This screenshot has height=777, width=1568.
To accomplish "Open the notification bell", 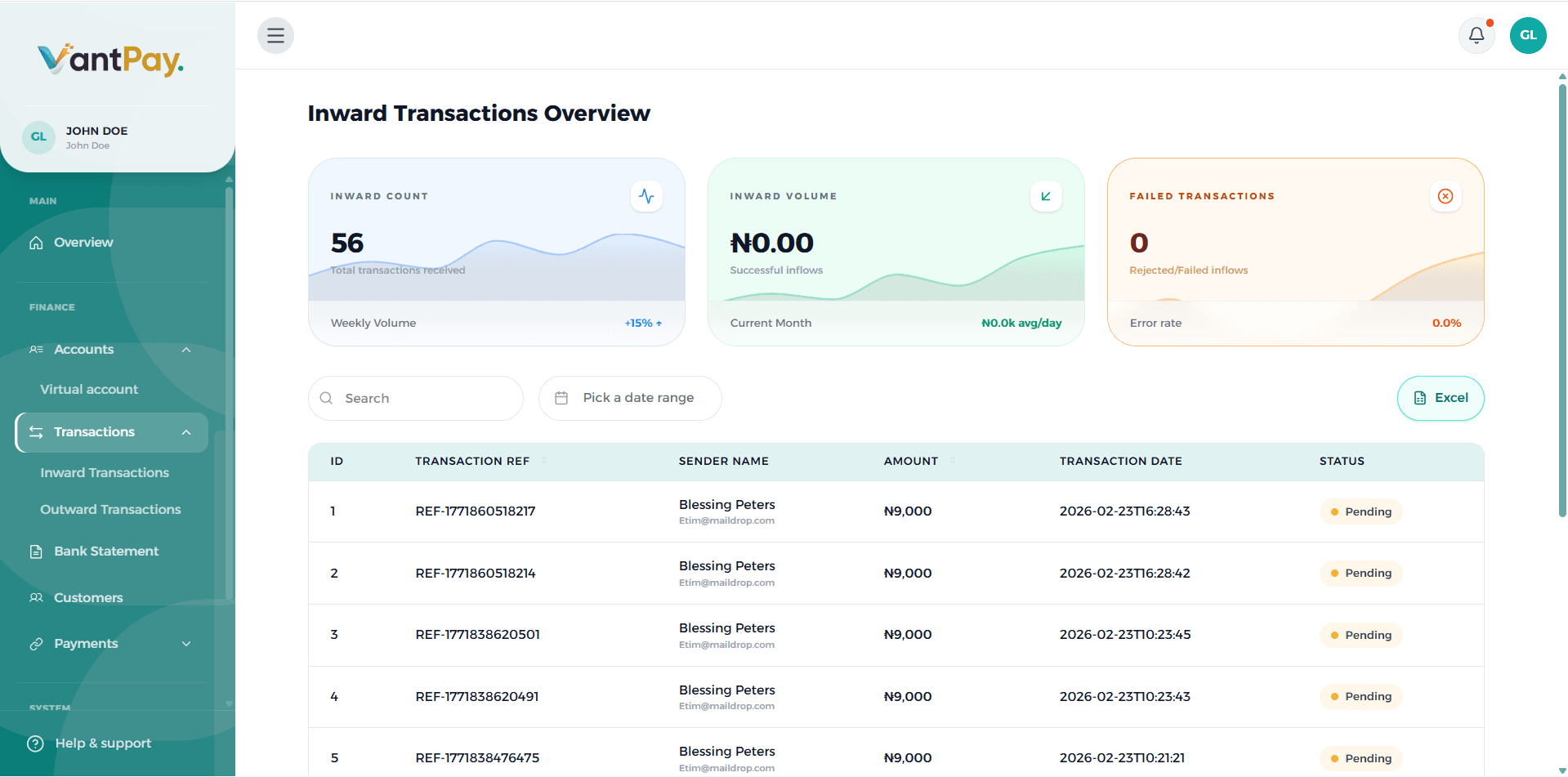I will tap(1476, 35).
